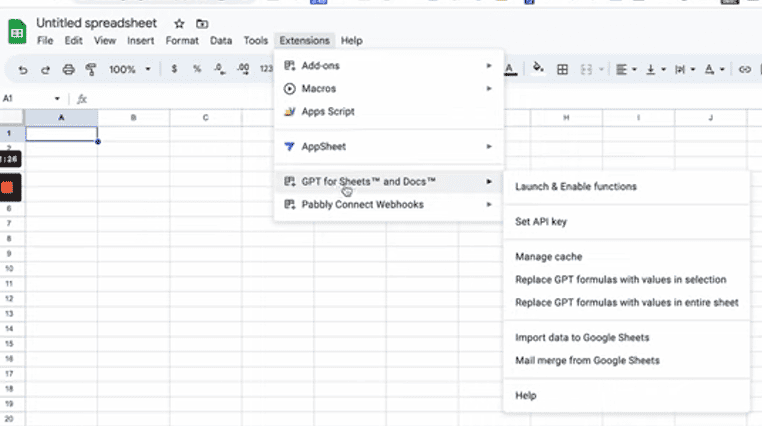Image resolution: width=762 pixels, height=426 pixels.
Task: Close the Extensions menu tab
Action: (x=305, y=41)
